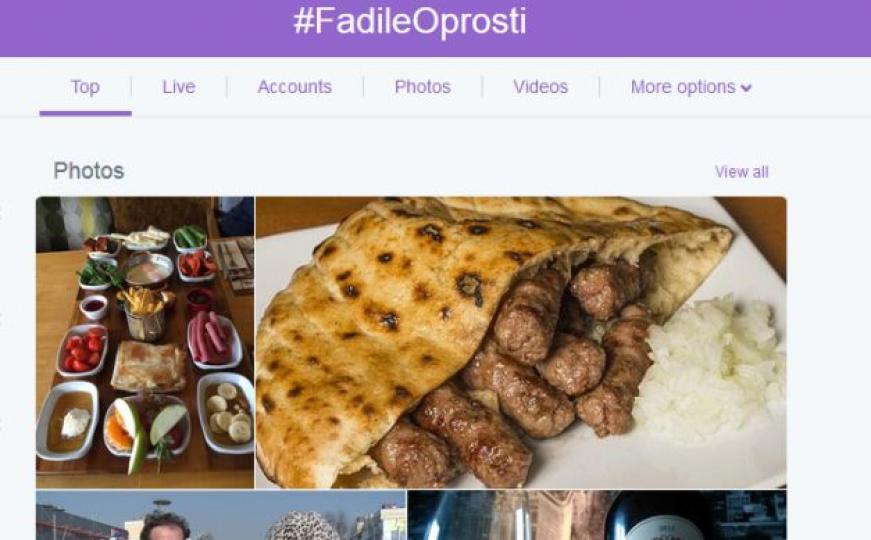Click the chevron arrow beside More options
Viewport: 871px width, 540px height.
(x=746, y=88)
